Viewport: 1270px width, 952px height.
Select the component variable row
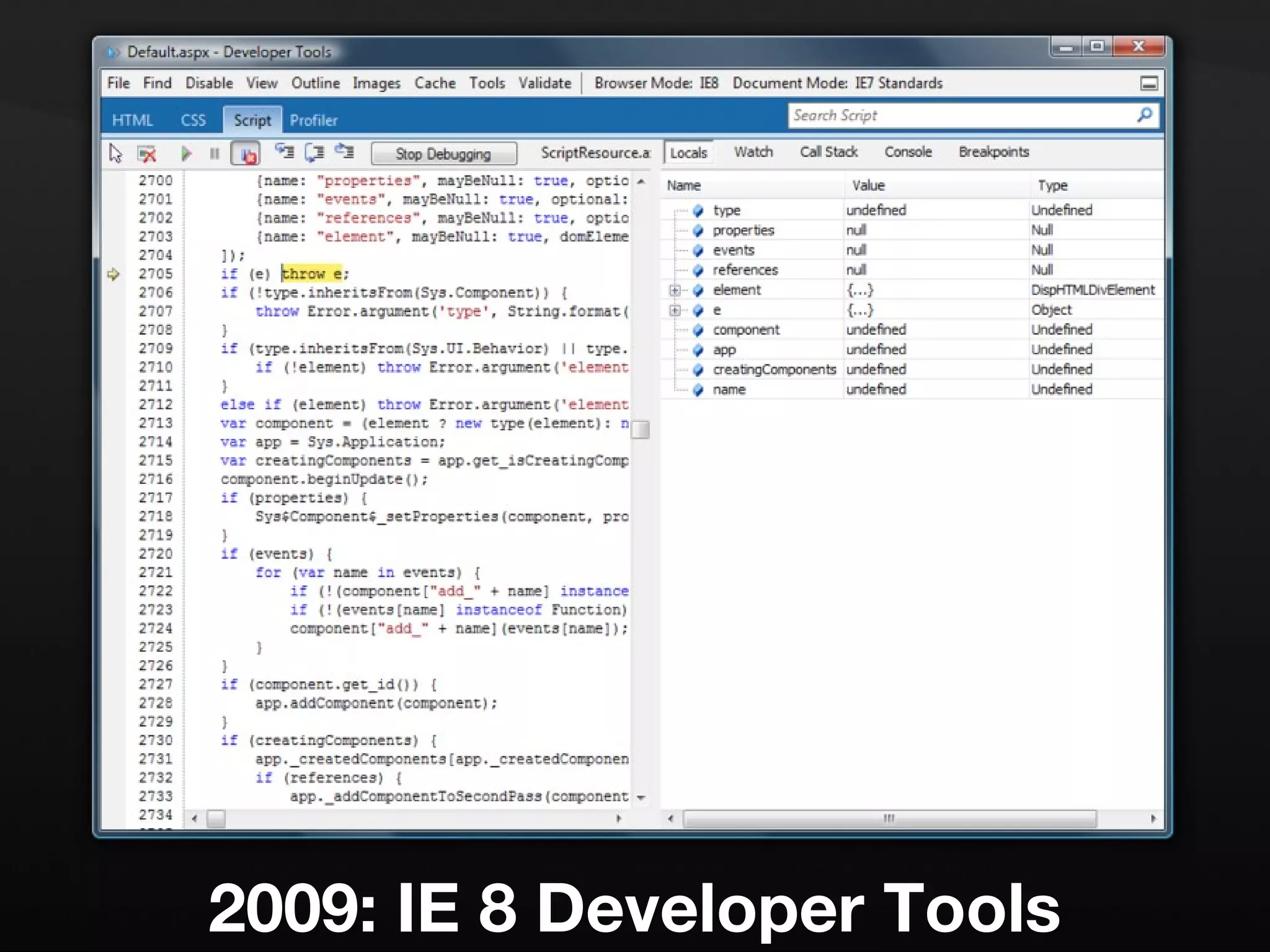point(912,330)
